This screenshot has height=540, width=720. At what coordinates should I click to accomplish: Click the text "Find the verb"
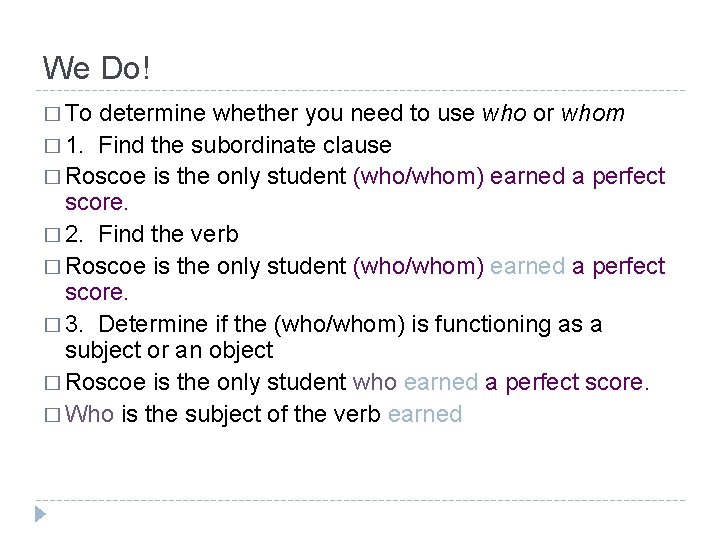(x=169, y=235)
